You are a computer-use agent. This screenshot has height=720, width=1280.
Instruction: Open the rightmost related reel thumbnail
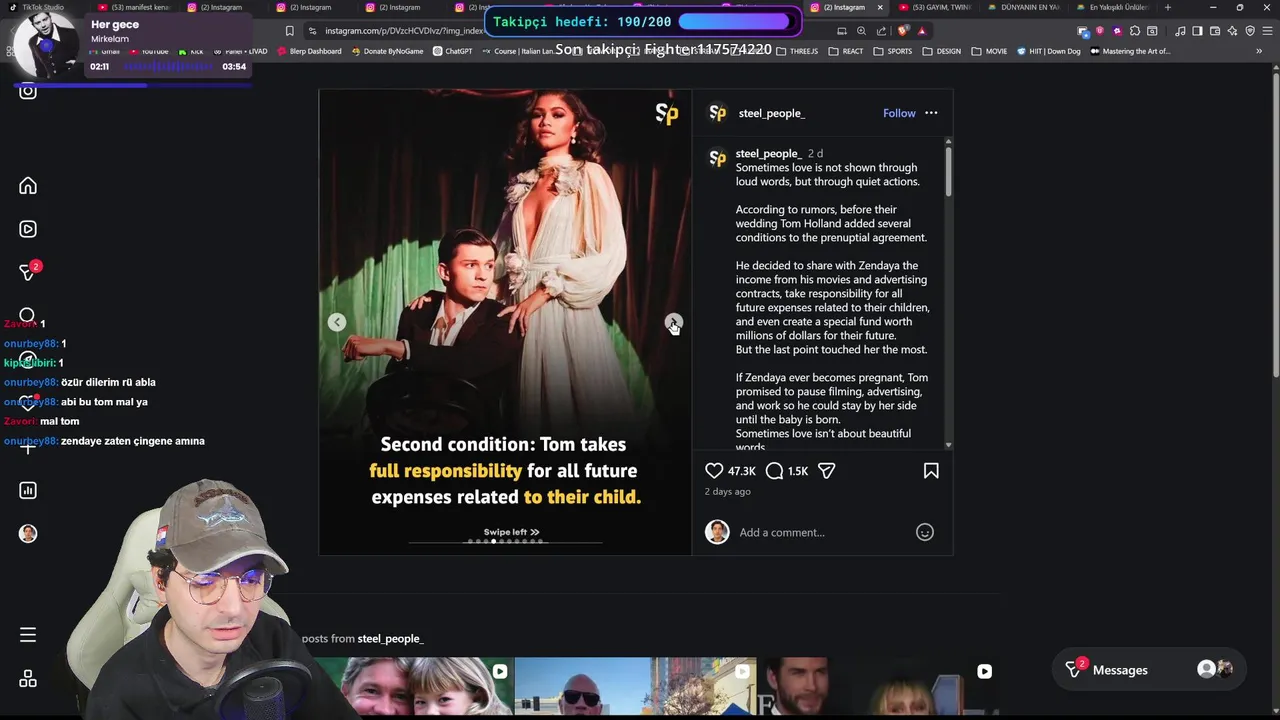click(x=880, y=686)
